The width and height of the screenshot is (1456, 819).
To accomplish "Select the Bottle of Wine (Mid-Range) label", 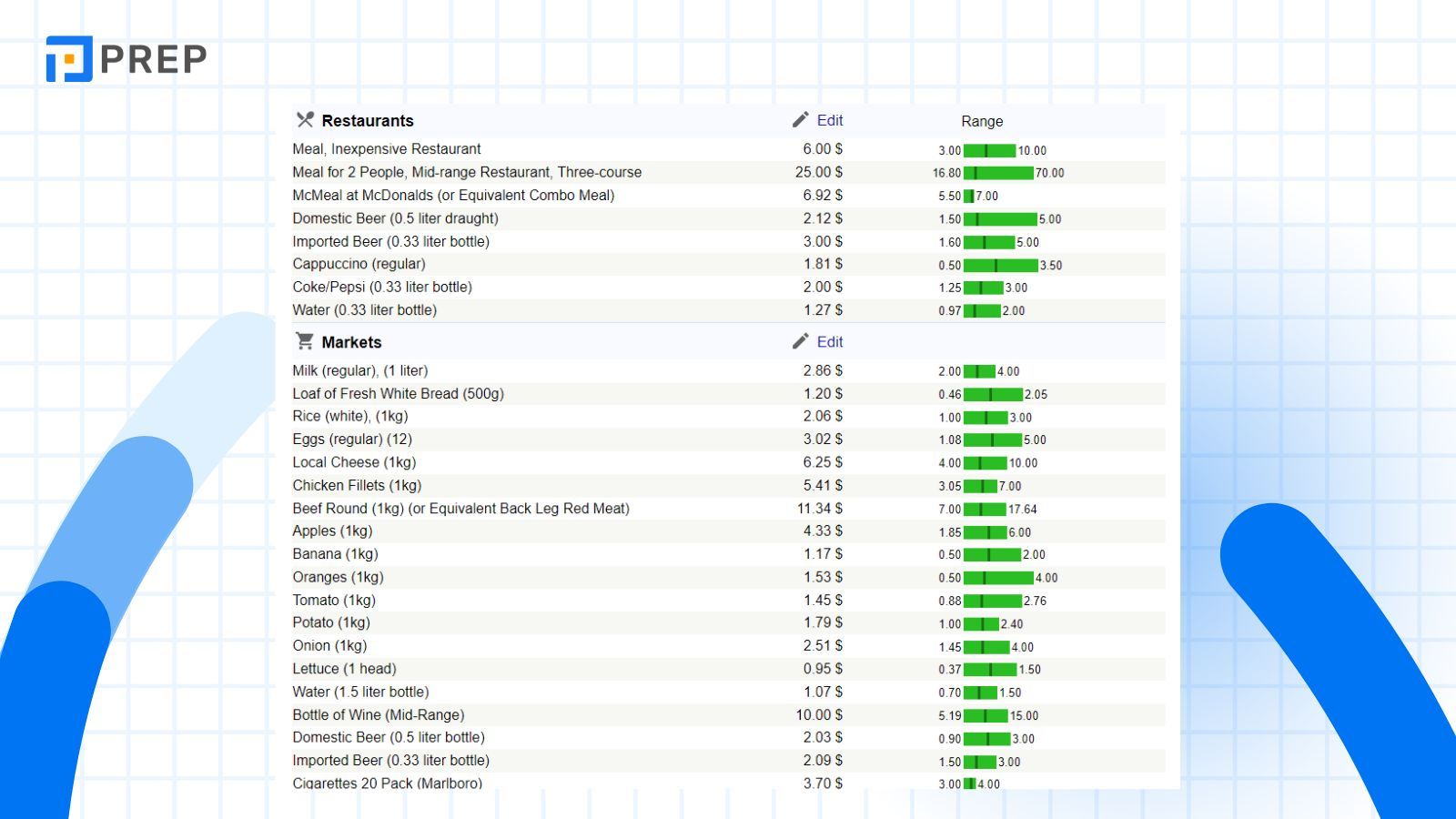I will coord(379,714).
